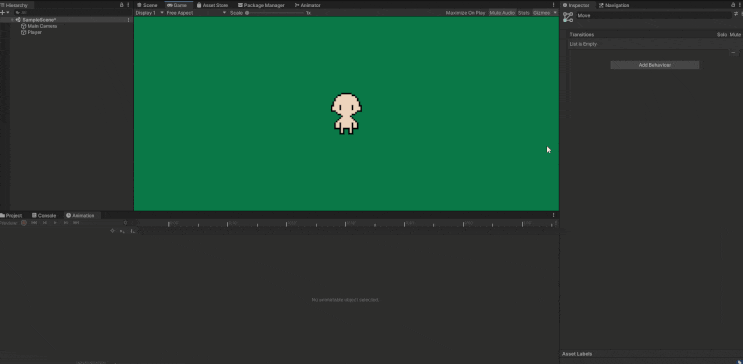
Task: Open the Inspector preset settings icon
Action: [x=735, y=14]
